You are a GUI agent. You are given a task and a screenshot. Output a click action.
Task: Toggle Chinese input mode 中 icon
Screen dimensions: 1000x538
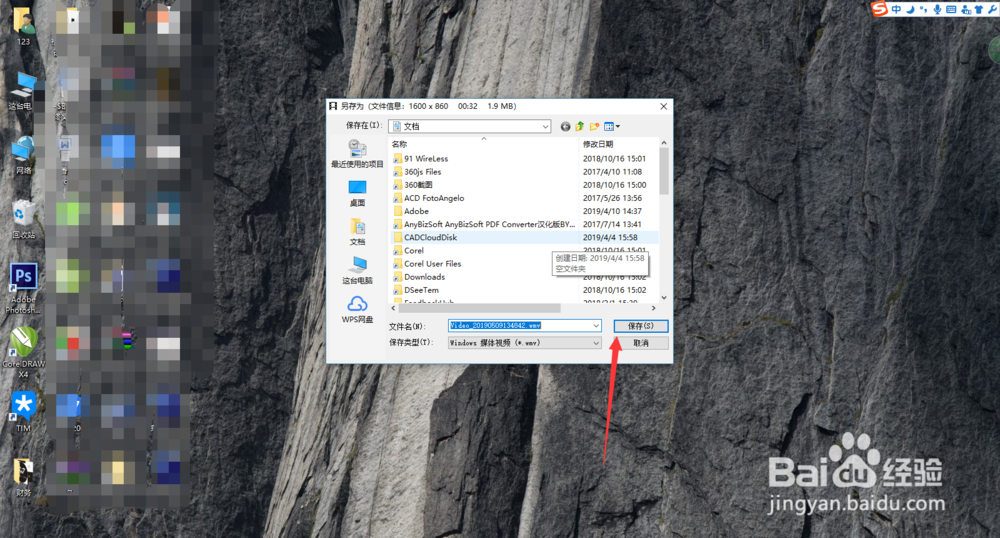coord(897,10)
